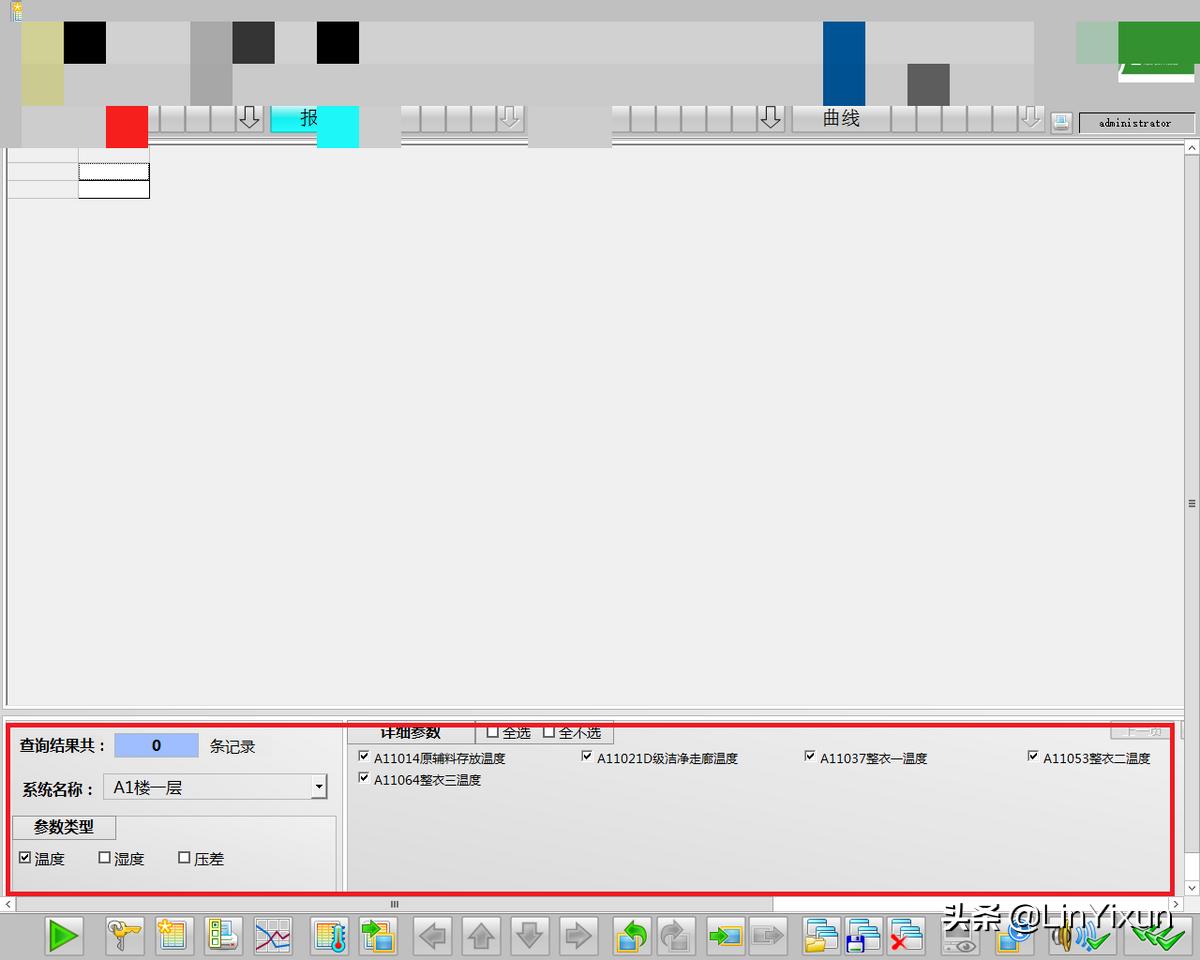Viewport: 1200px width, 960px height.
Task: Enable the 压差 parameter type checkbox
Action: point(184,857)
